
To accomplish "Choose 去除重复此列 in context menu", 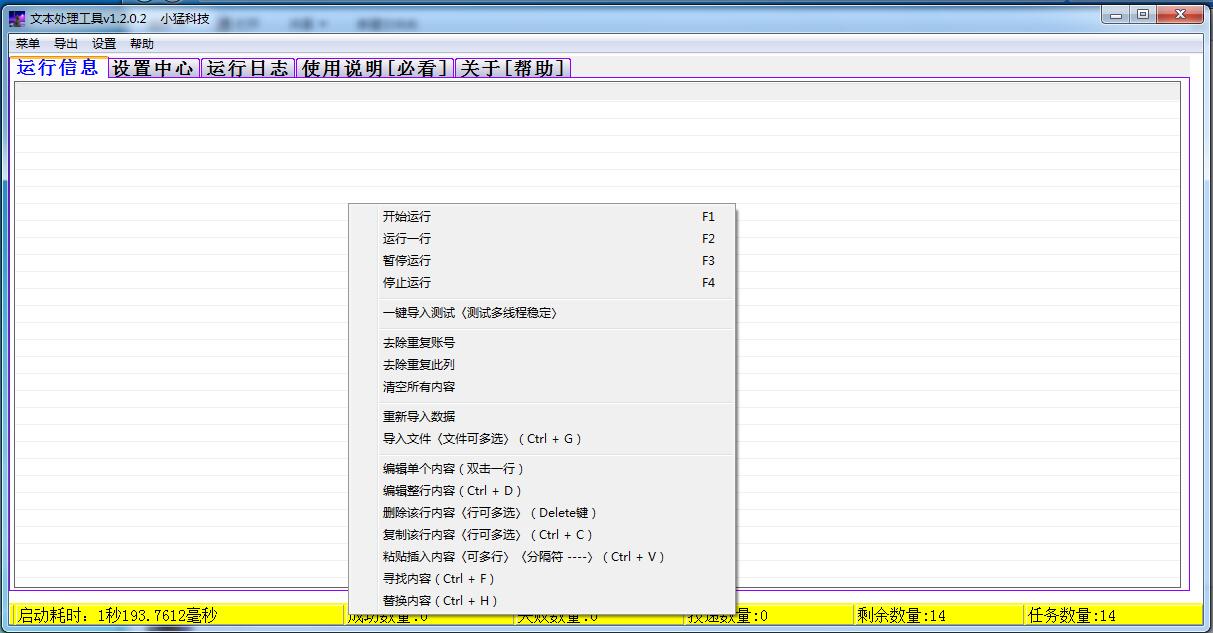I will (x=541, y=365).
